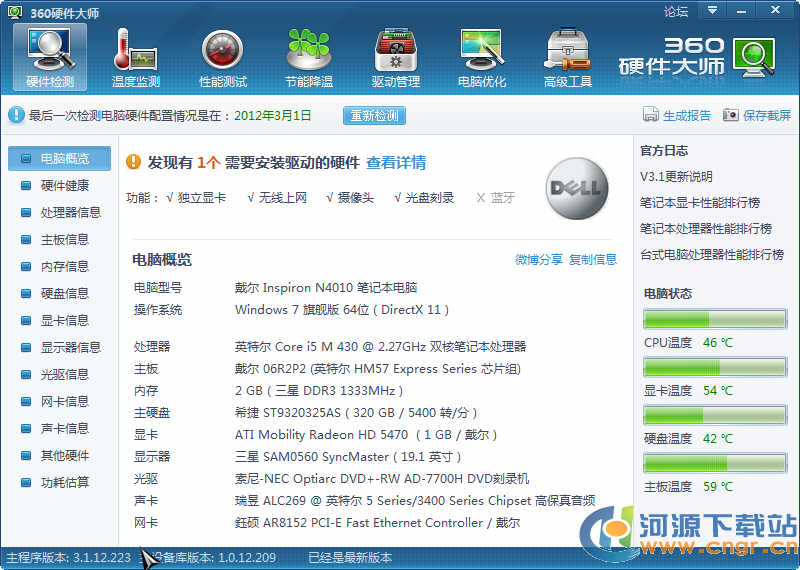The image size is (800, 570).
Task: Open the 驱动管理 driver management icon
Action: (395, 50)
